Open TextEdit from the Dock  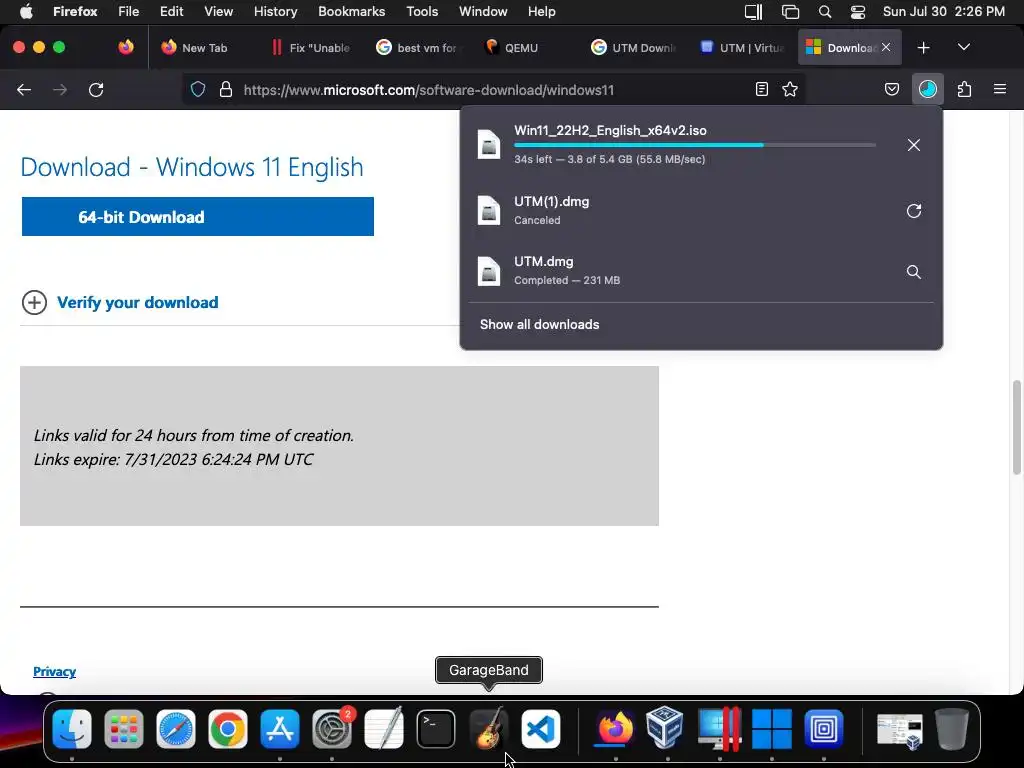coord(383,728)
